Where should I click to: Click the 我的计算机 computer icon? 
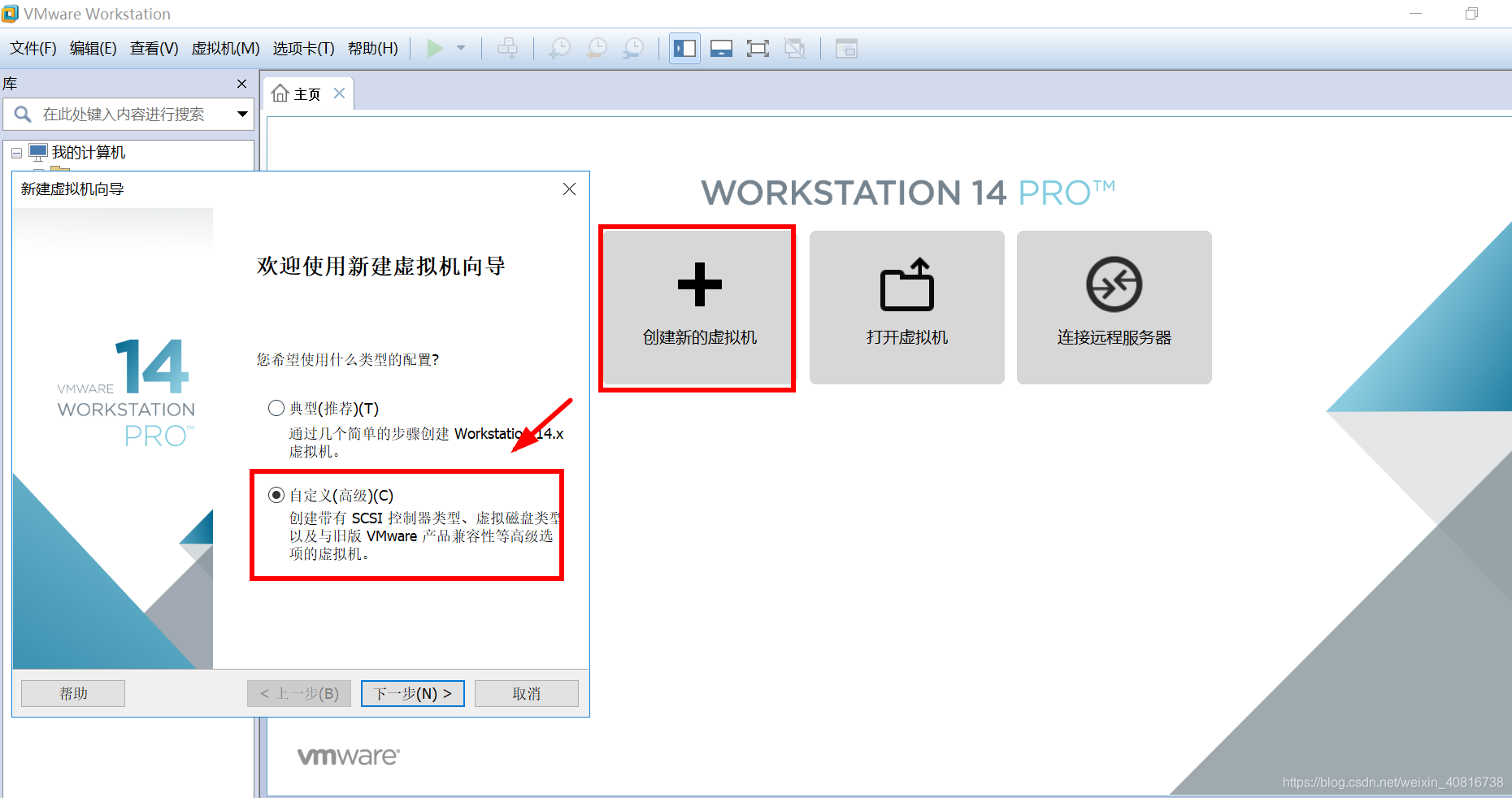click(38, 153)
